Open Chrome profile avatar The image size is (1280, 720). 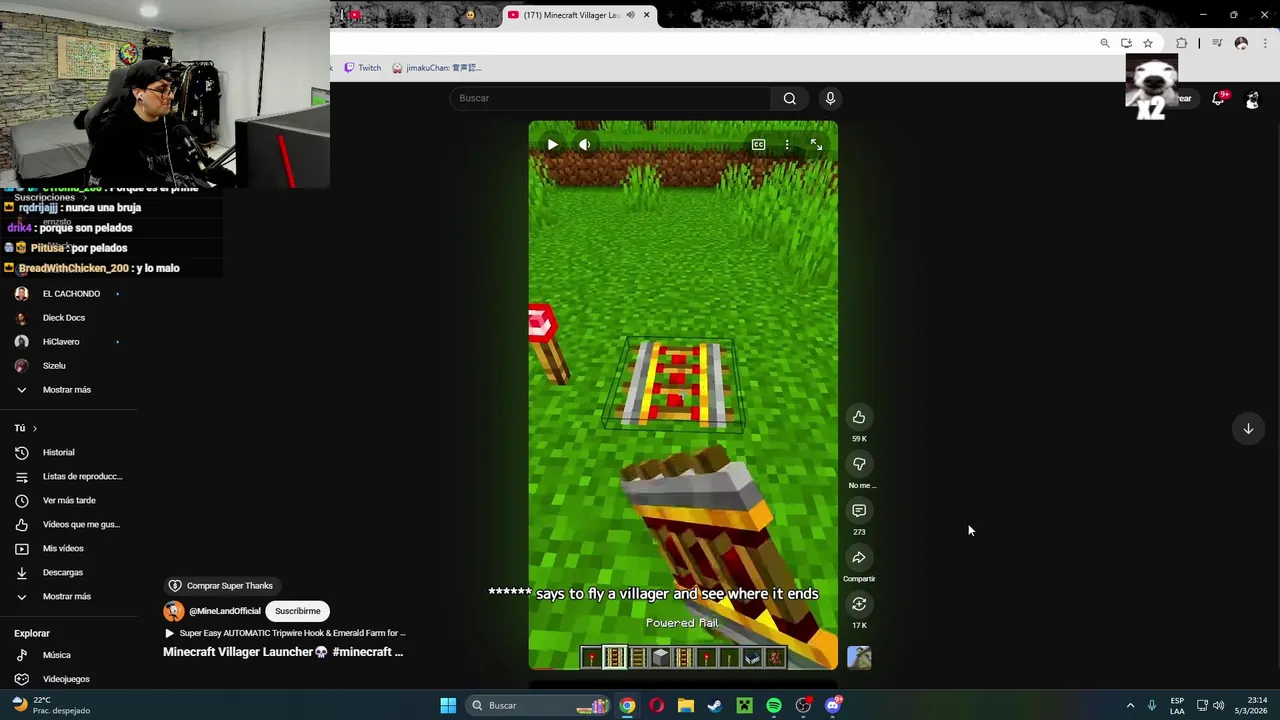tap(1241, 43)
